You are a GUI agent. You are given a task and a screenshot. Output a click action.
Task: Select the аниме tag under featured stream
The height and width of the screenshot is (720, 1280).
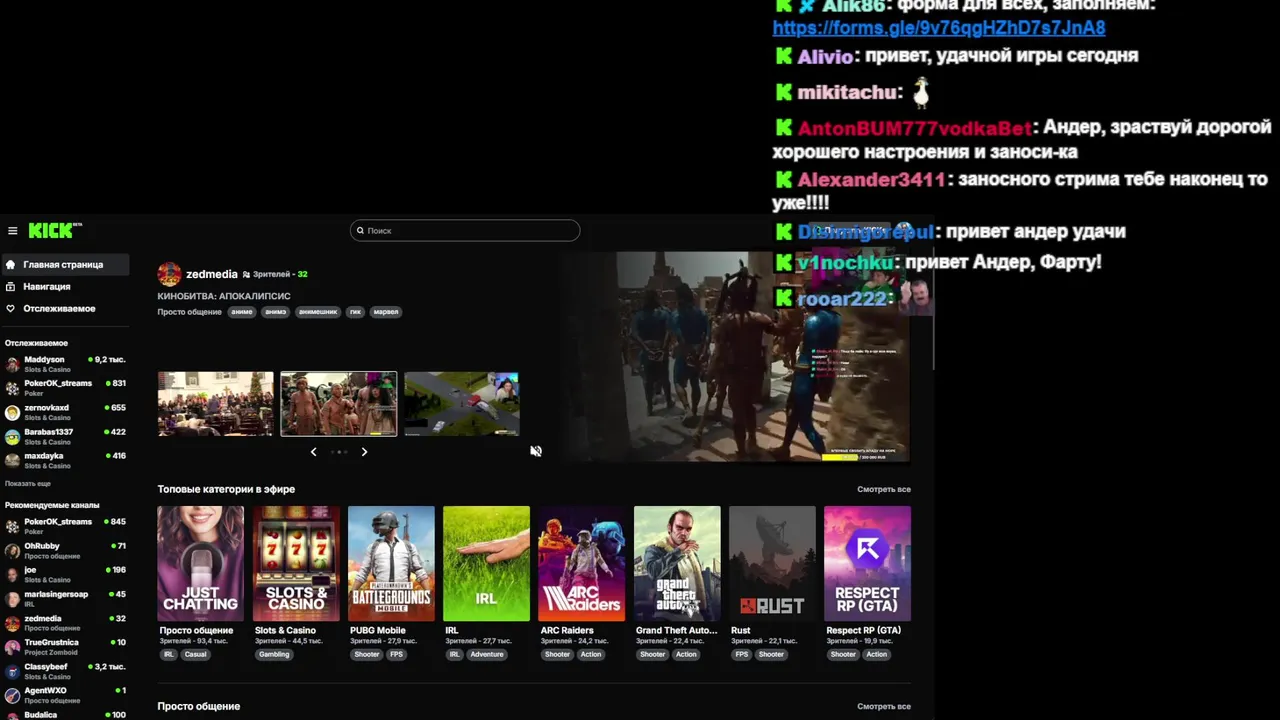pos(242,312)
